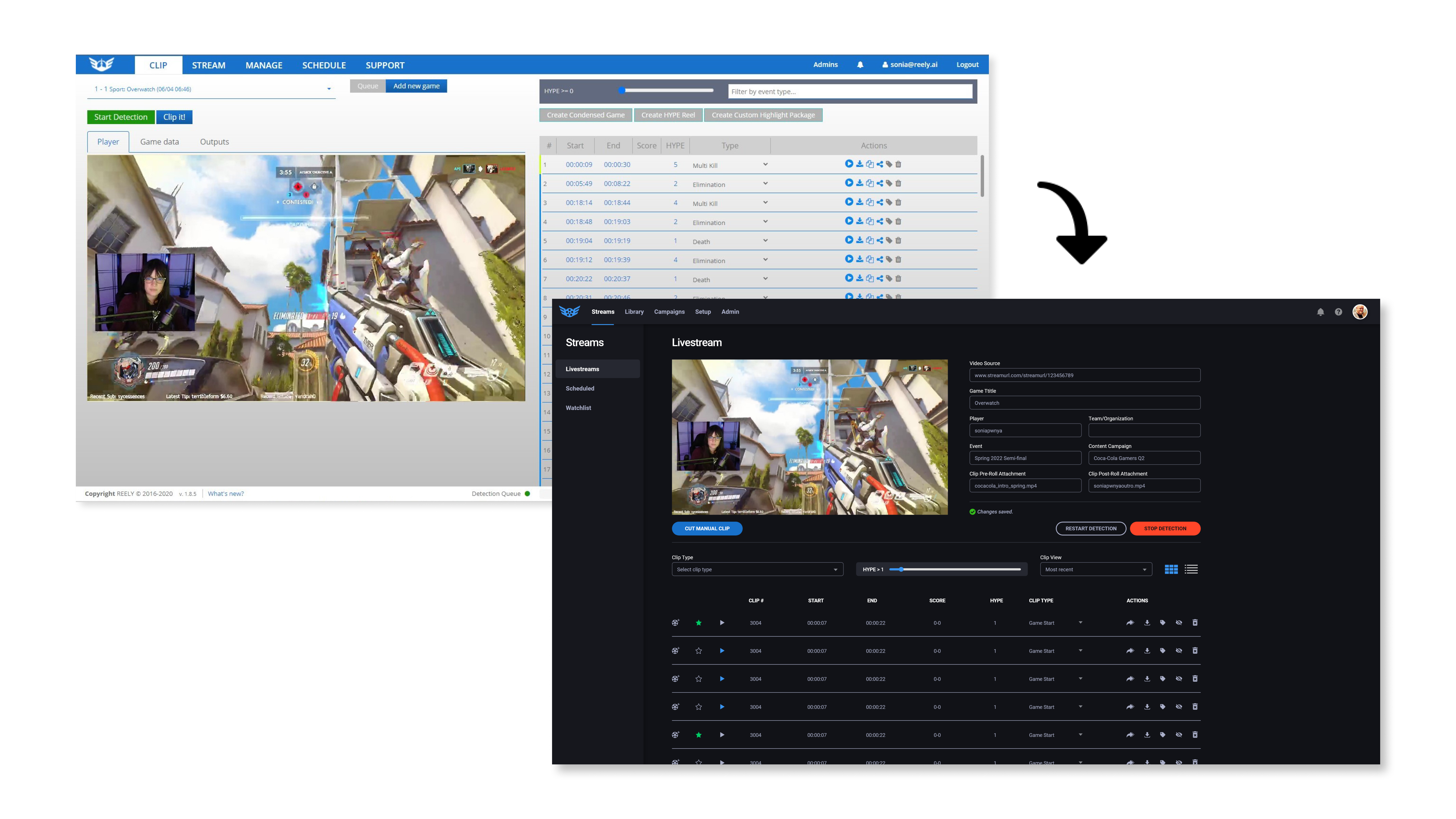Hide the first Game Start clip
The image size is (1456, 819).
point(1179,623)
